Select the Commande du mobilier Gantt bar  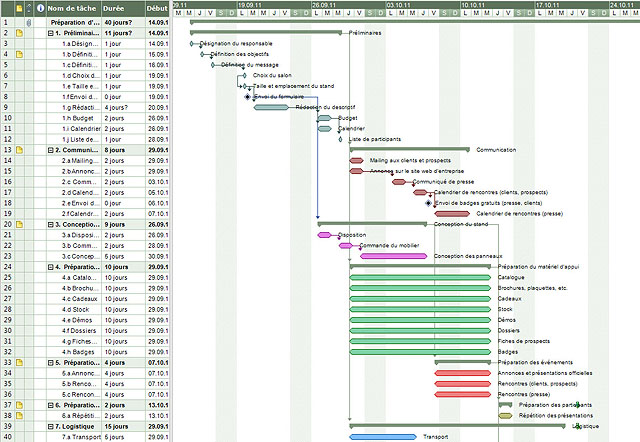tap(346, 246)
